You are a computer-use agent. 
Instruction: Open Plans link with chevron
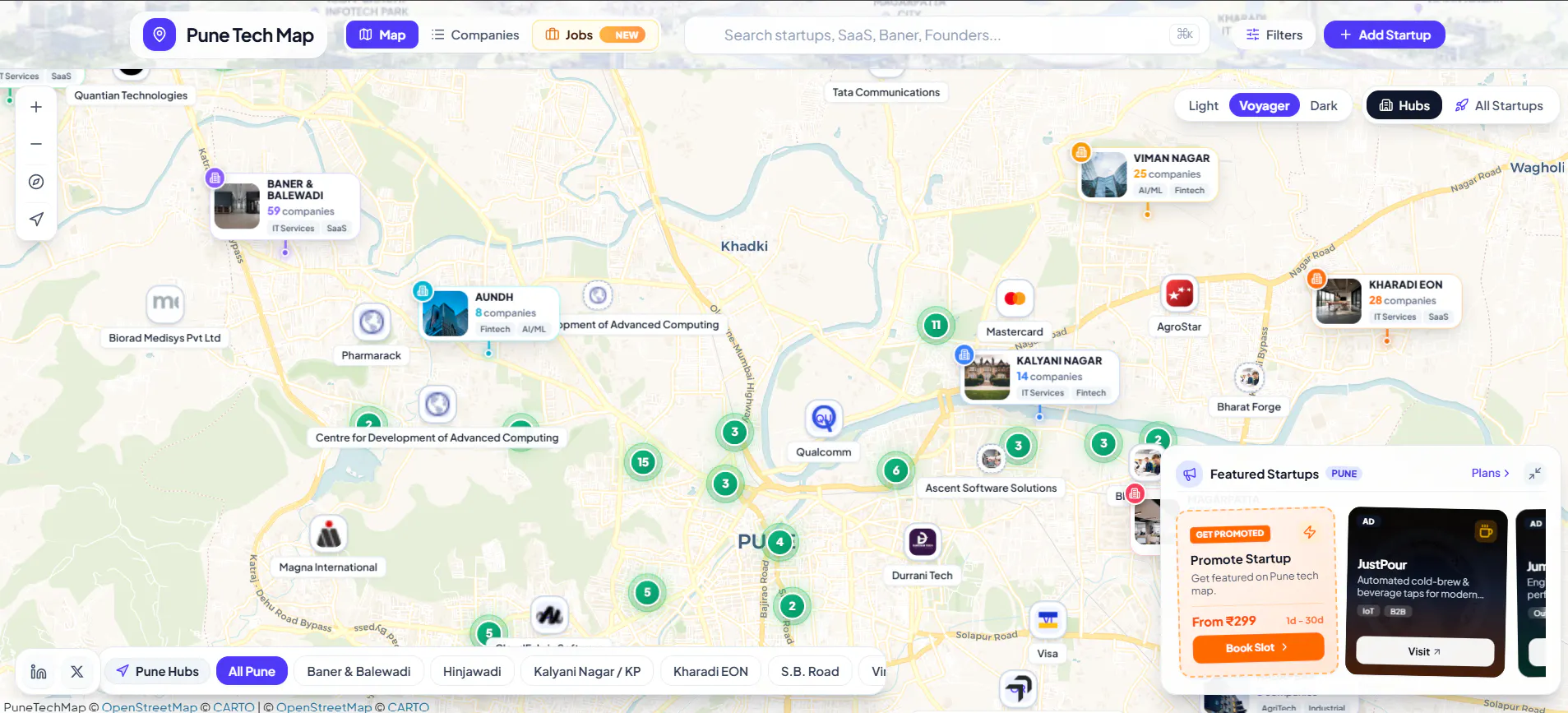(1490, 473)
